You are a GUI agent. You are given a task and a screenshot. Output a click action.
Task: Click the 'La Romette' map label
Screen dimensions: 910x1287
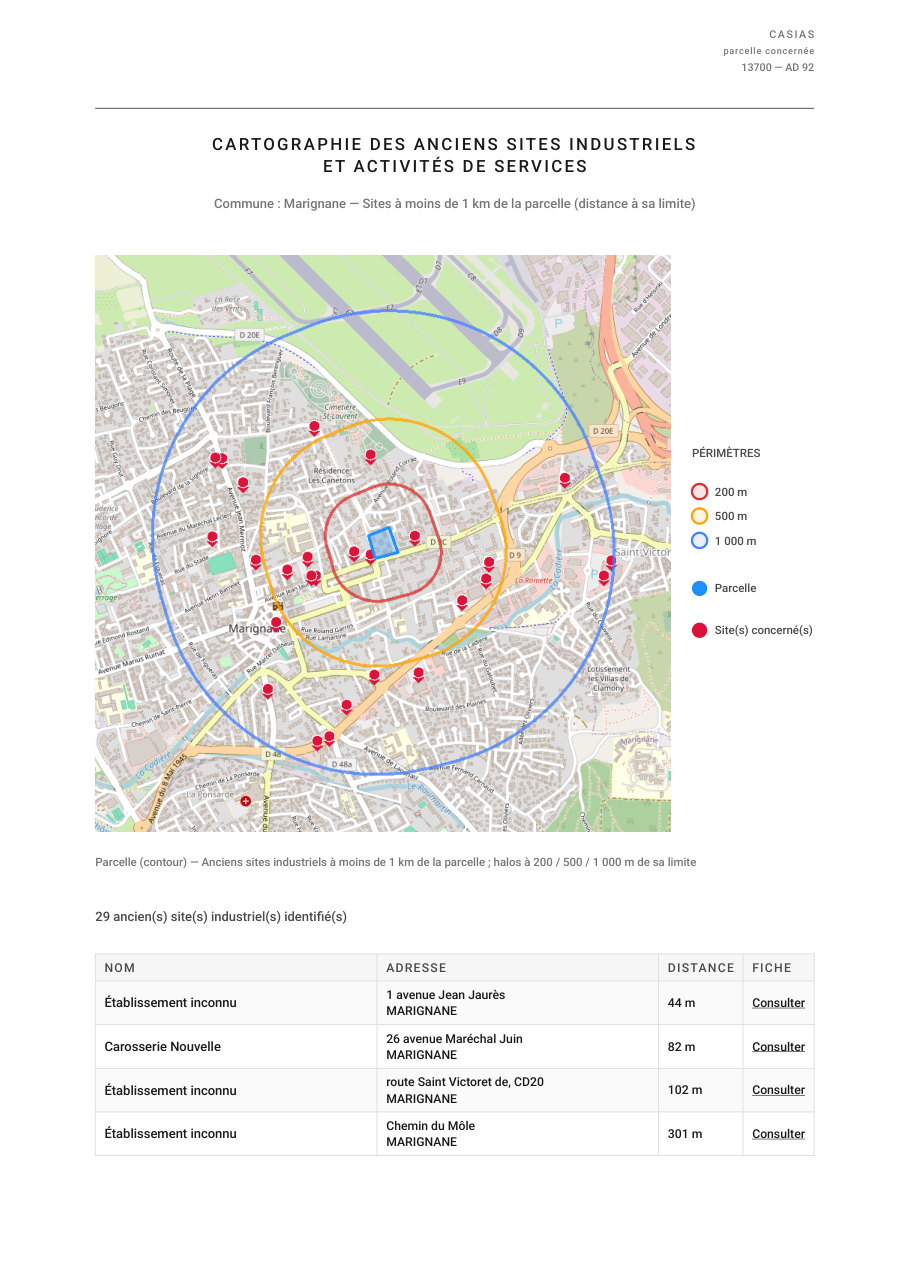(x=533, y=579)
